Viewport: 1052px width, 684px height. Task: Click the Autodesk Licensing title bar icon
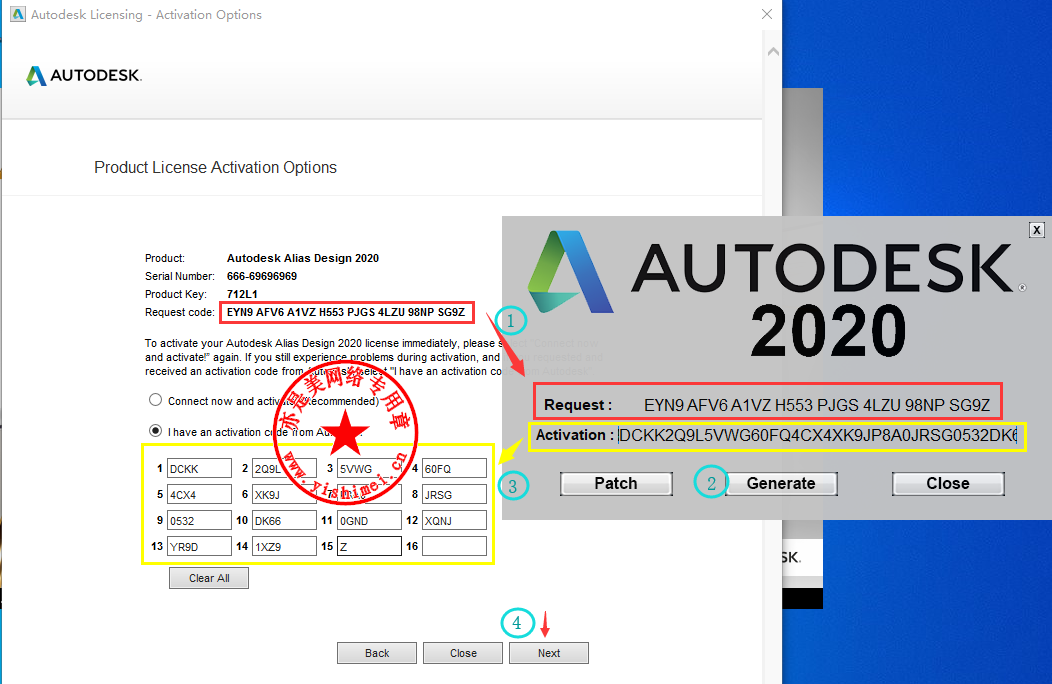(17, 14)
